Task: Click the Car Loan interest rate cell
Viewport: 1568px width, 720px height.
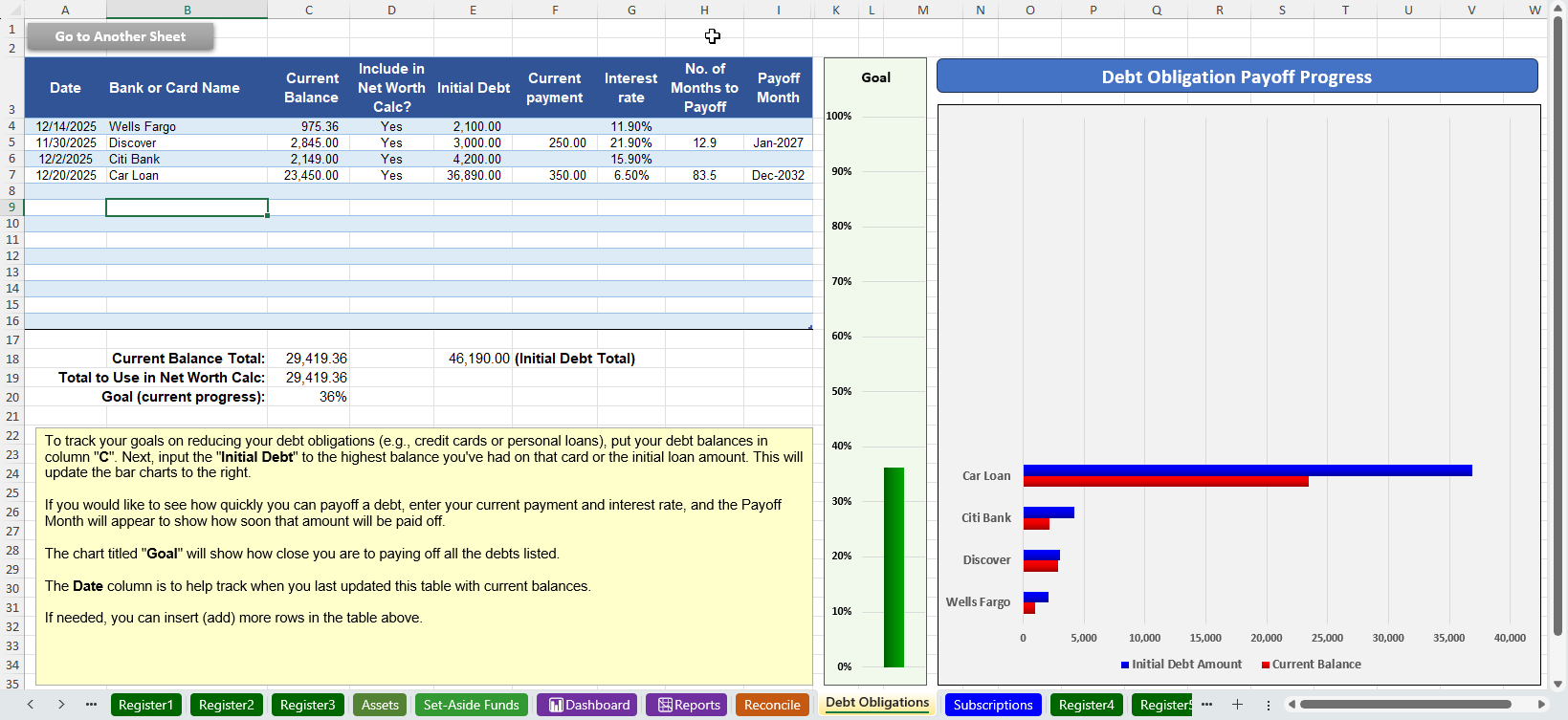Action: pyautogui.click(x=630, y=175)
